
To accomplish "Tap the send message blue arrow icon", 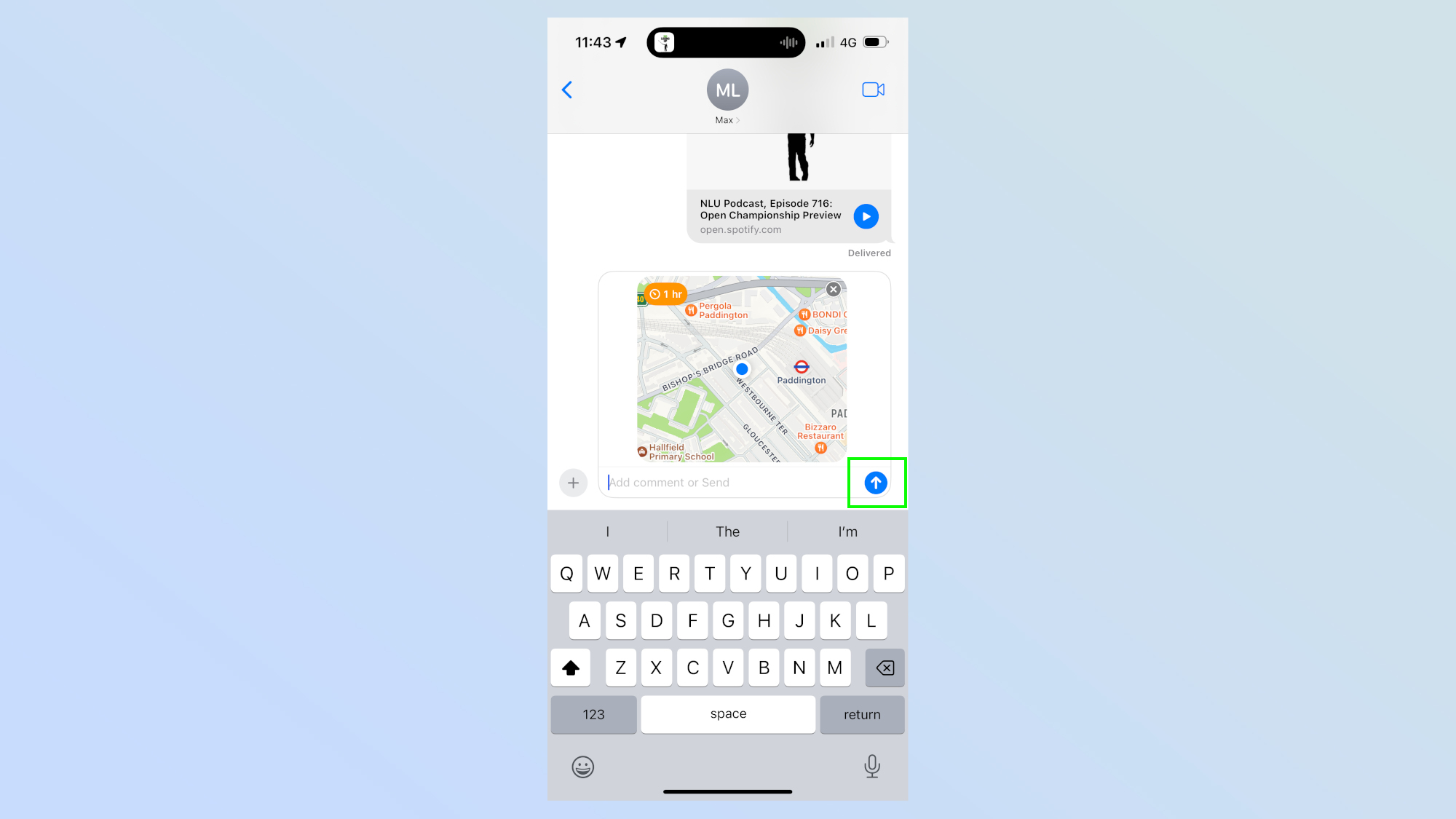I will (x=874, y=483).
